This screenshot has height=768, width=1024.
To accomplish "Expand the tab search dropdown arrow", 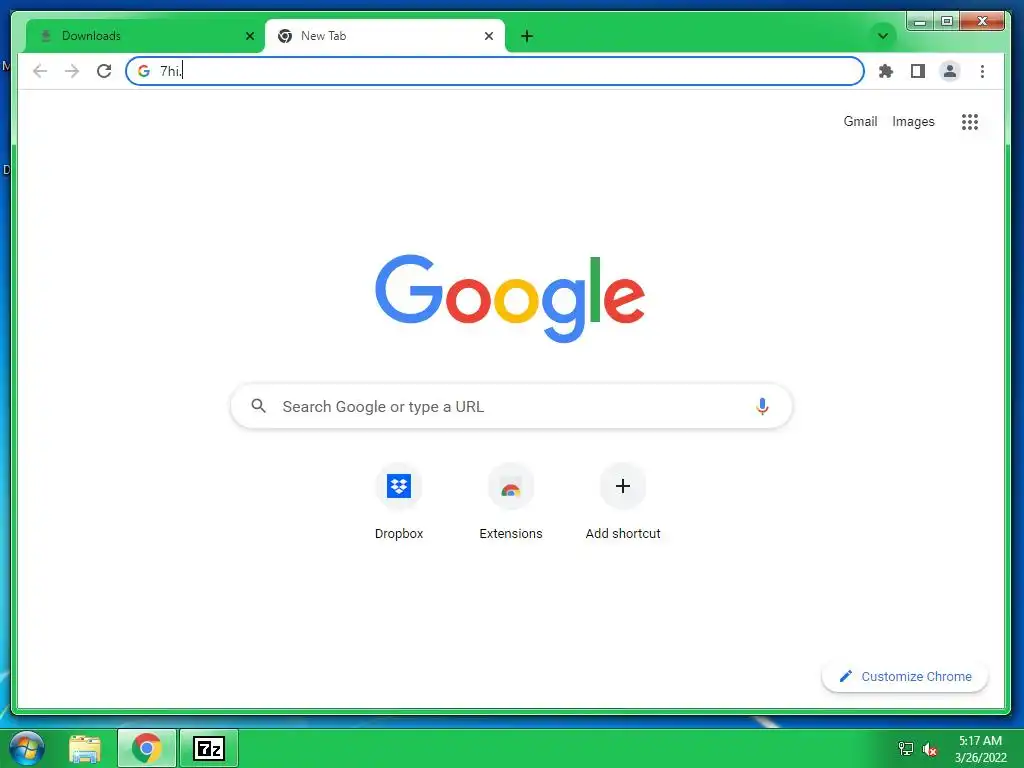I will 882,36.
